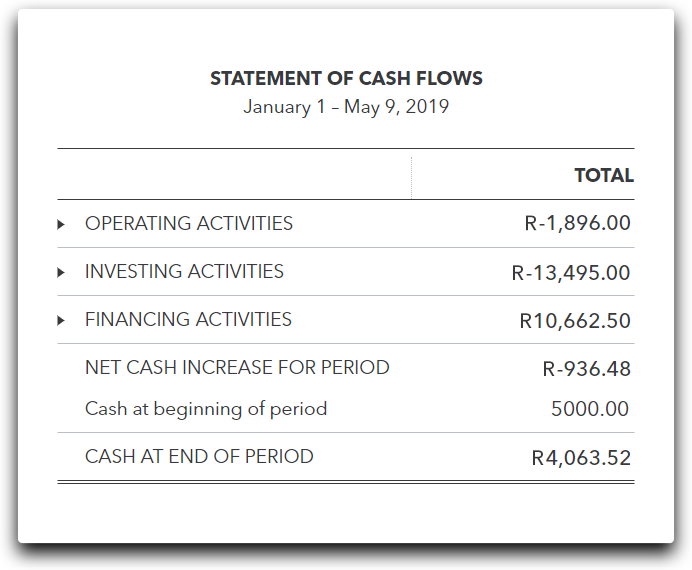Click the CASH AT END OF PERIOD label
This screenshot has height=570, width=692.
pos(199,457)
